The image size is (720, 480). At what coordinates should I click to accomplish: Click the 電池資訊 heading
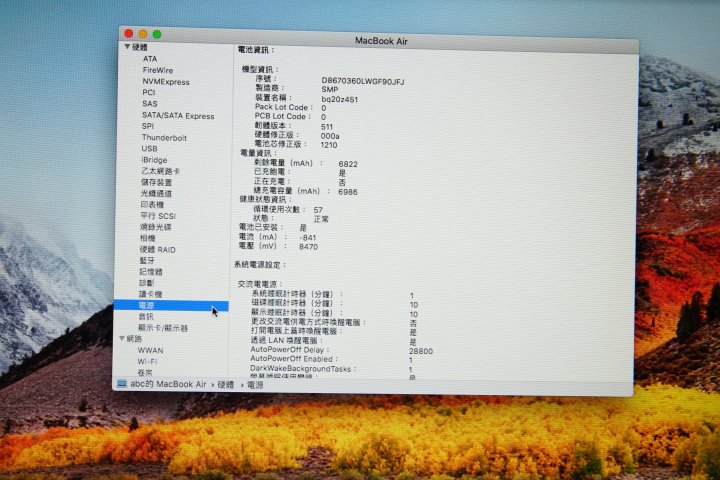255,50
